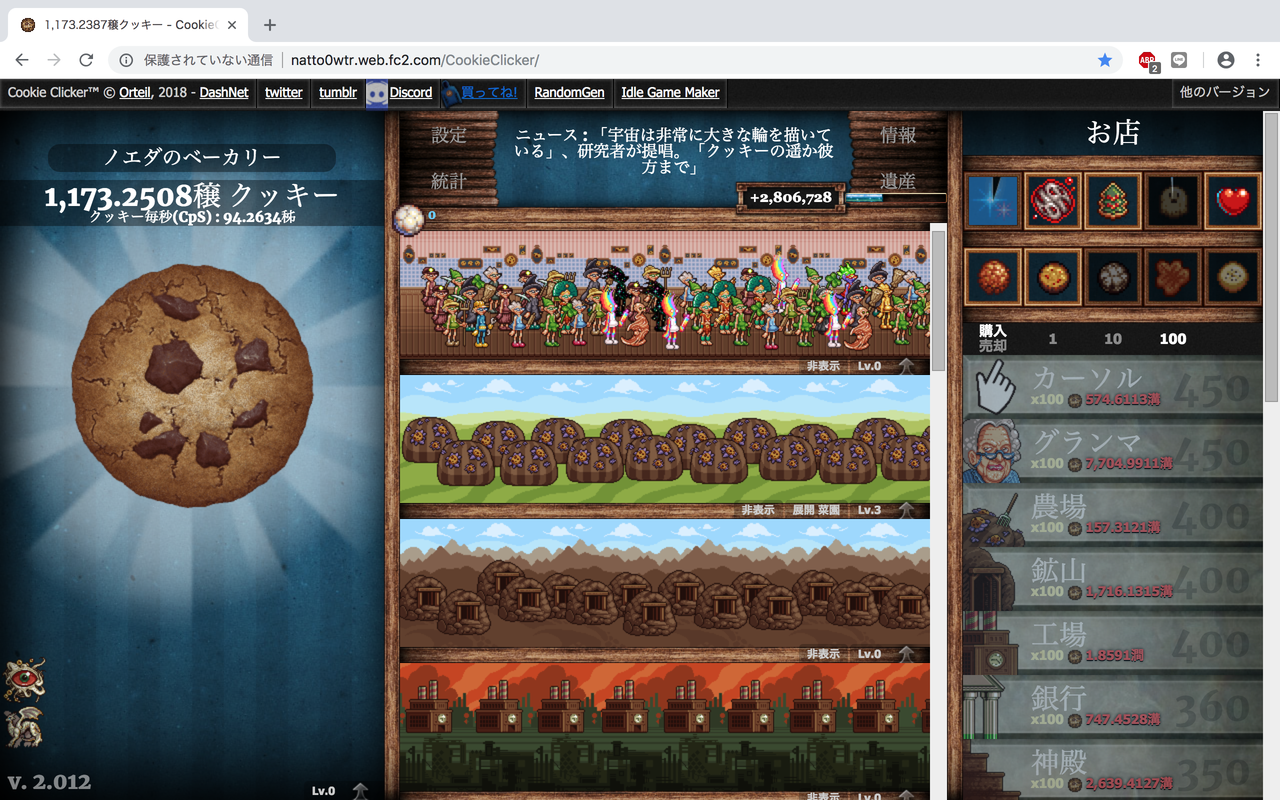Buy the red swirling brain upgrade
This screenshot has height=800, width=1280.
click(x=1053, y=202)
